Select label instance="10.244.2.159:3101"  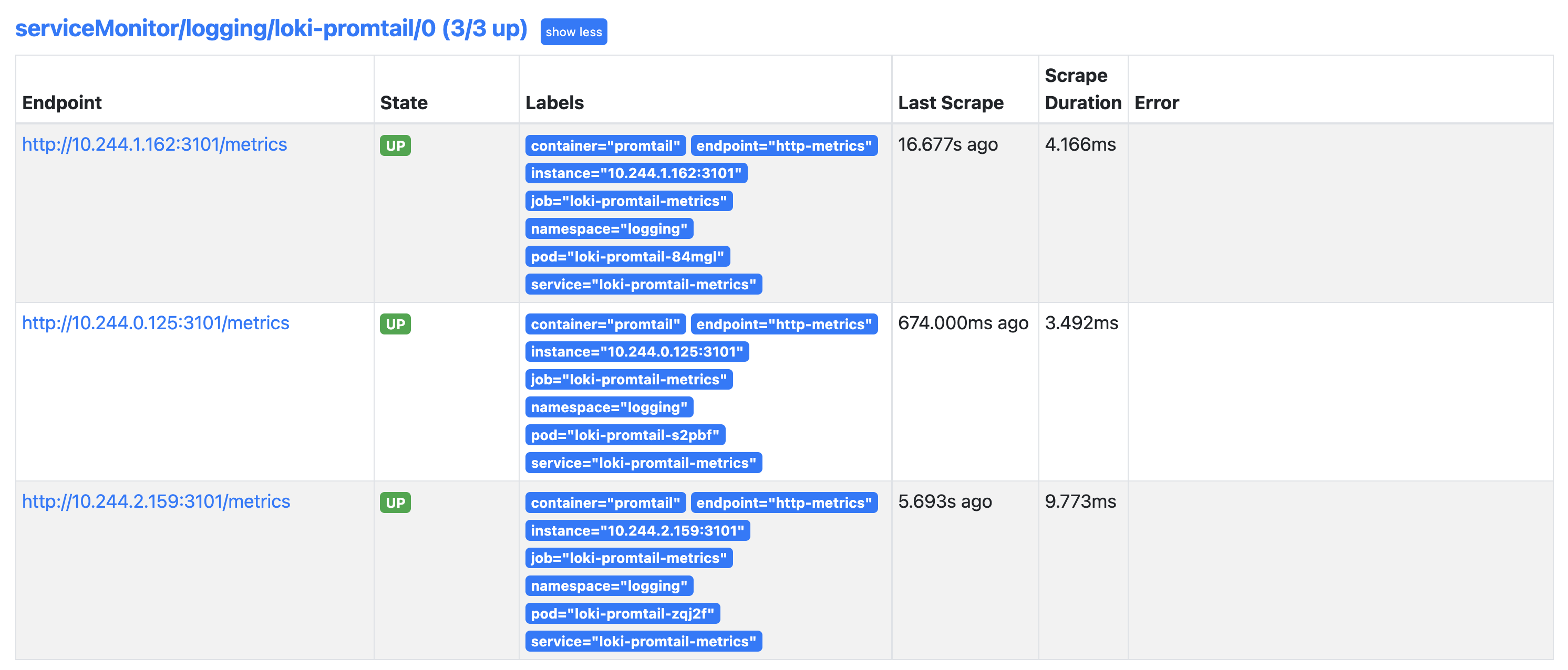637,531
